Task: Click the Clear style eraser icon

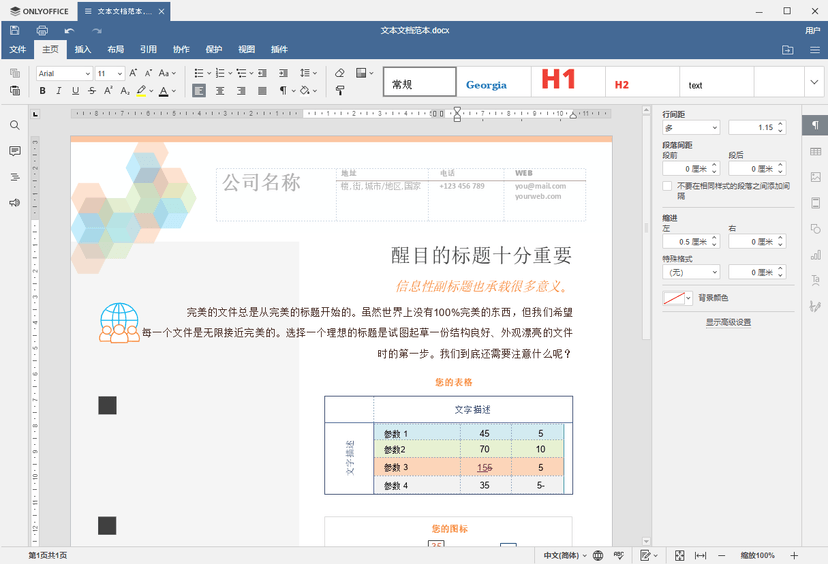Action: pyautogui.click(x=340, y=73)
